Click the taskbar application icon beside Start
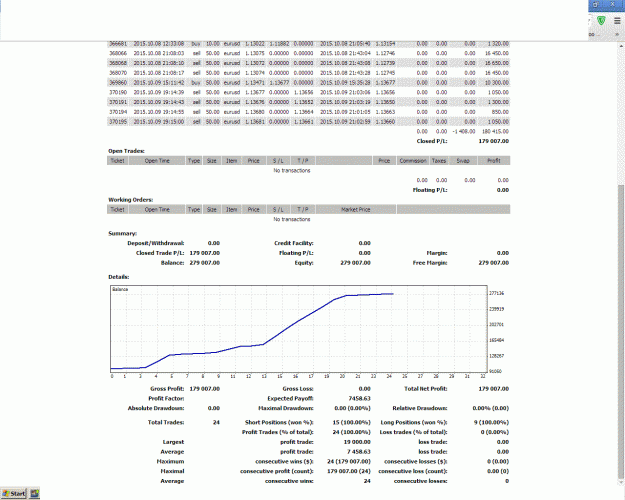Viewport: 625px width, 500px height. click(34, 494)
